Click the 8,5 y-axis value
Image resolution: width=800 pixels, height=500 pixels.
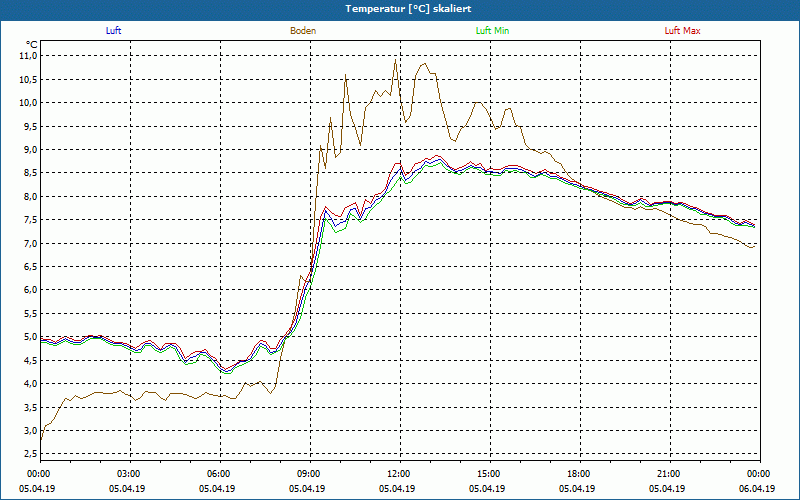point(31,173)
